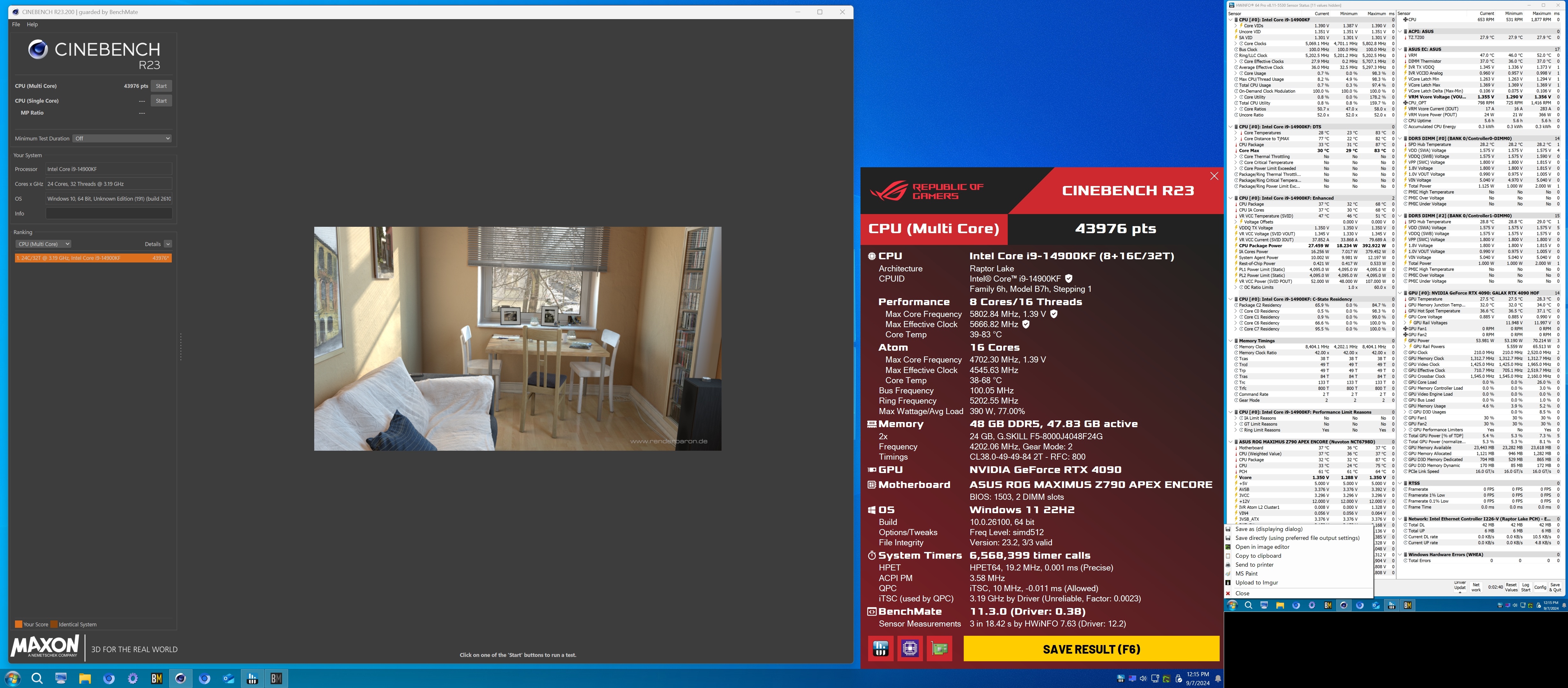Launch the GPU-Z icon in BenchMate result panel
The width and height of the screenshot is (1568, 688).
(x=939, y=649)
